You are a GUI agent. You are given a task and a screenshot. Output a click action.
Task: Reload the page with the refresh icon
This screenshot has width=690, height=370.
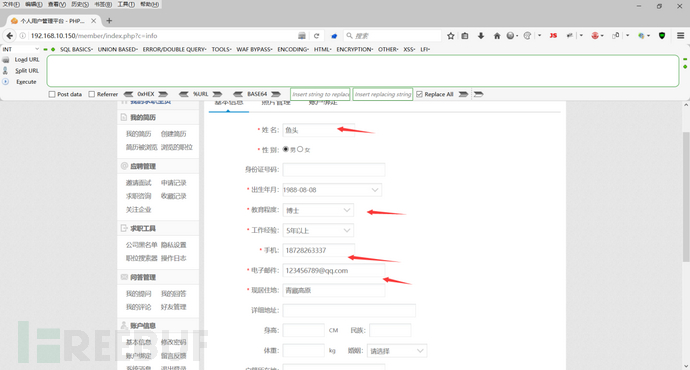[316, 36]
